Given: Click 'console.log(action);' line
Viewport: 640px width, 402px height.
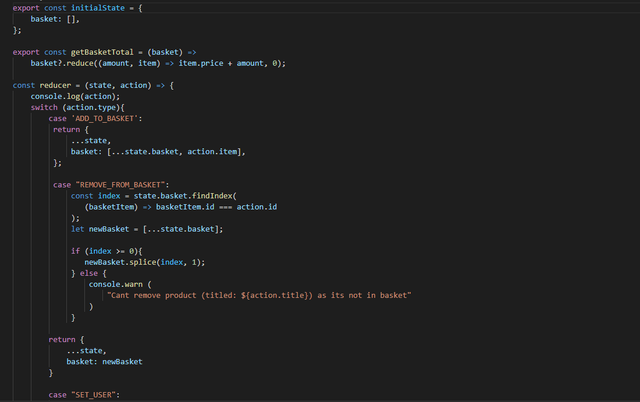Looking at the screenshot, I should [x=75, y=96].
